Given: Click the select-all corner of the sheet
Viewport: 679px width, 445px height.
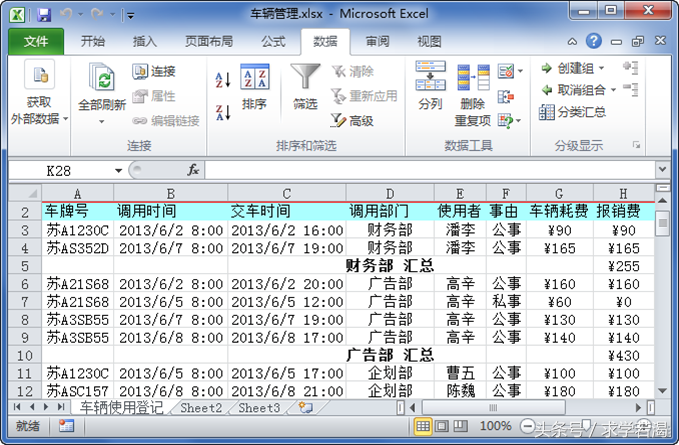Looking at the screenshot, I should tap(25, 193).
